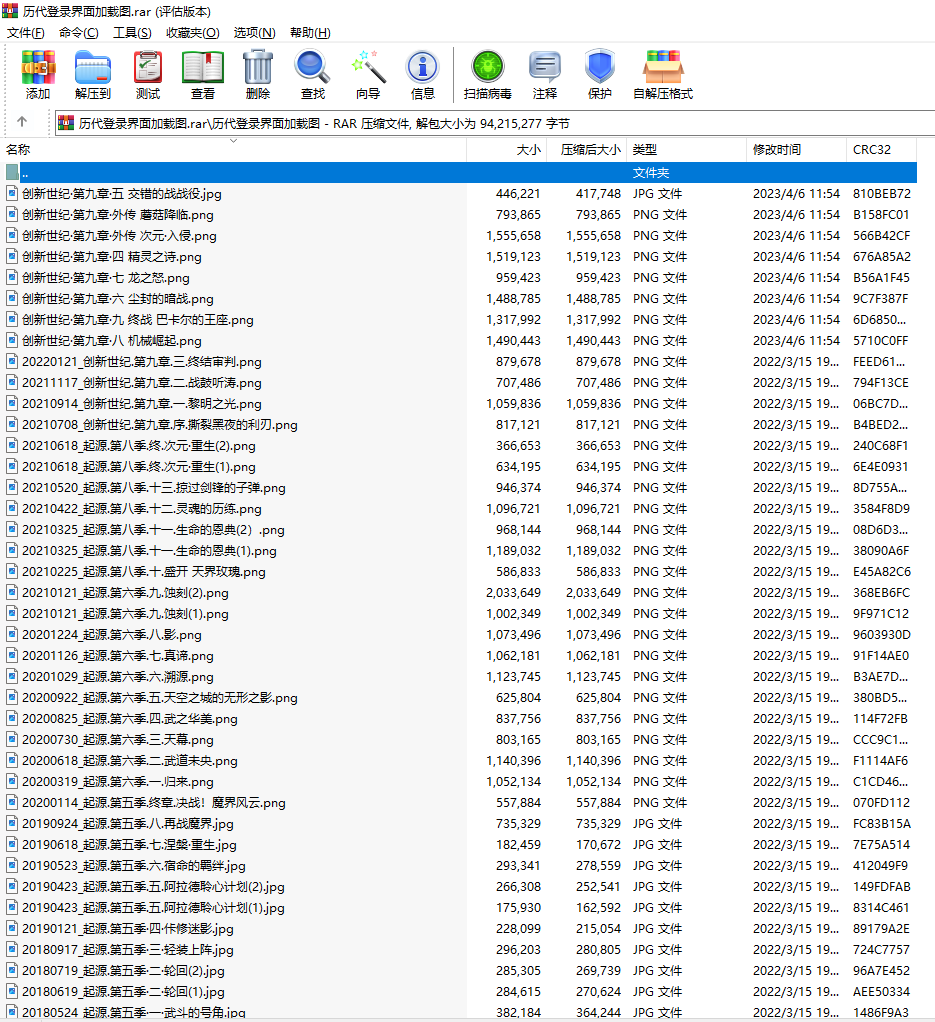Open the 选项(N) menu
Image resolution: width=935 pixels, height=1022 pixels.
[x=254, y=33]
